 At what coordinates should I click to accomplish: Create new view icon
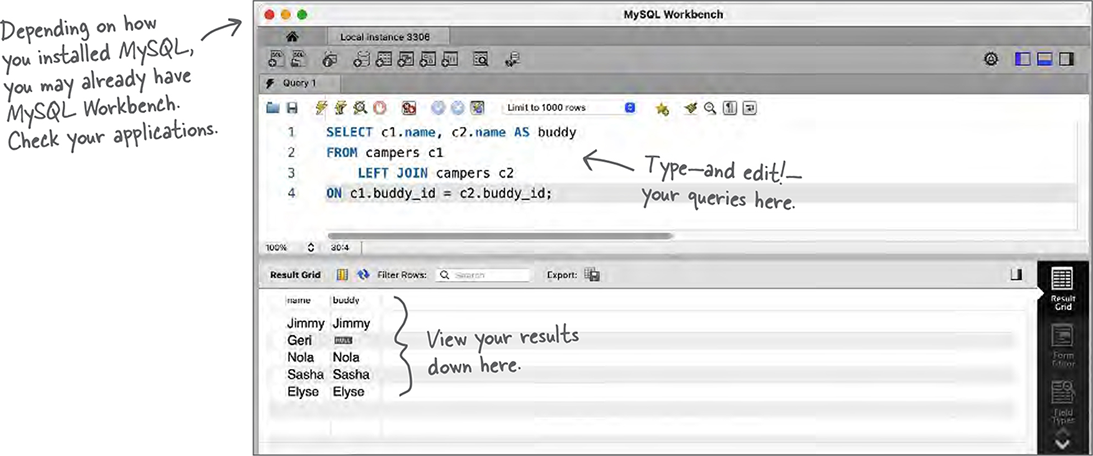[x=406, y=60]
